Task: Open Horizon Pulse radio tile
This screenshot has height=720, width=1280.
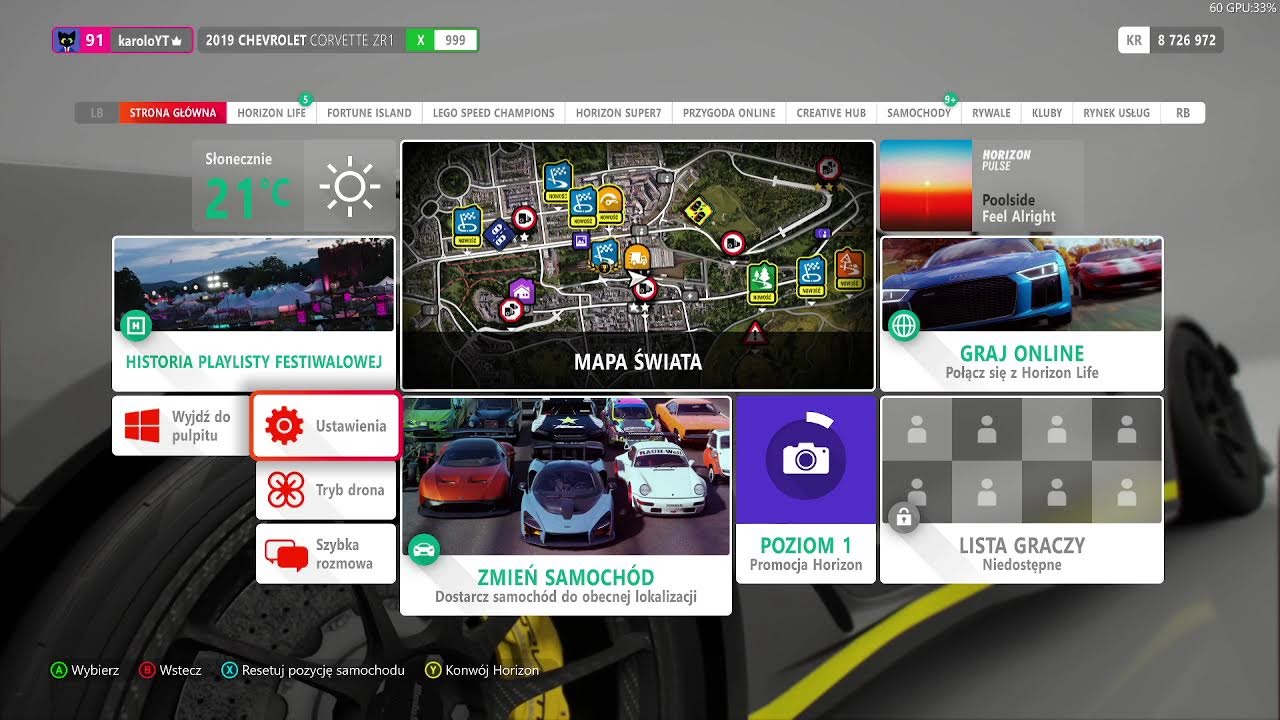Action: tap(981, 186)
